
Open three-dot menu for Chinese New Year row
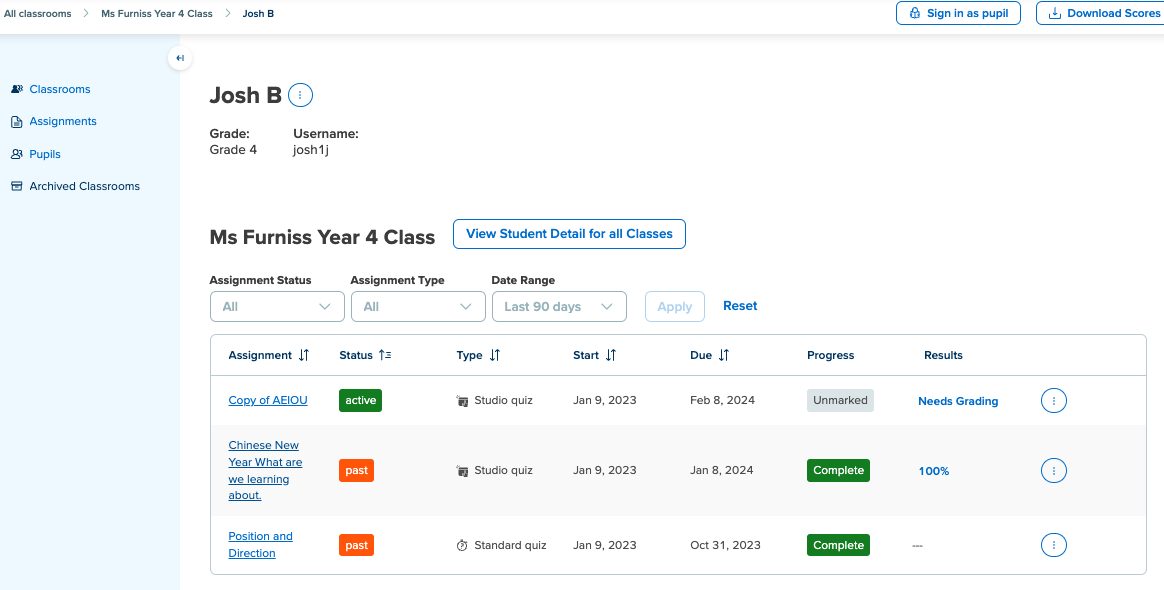pyautogui.click(x=1053, y=471)
